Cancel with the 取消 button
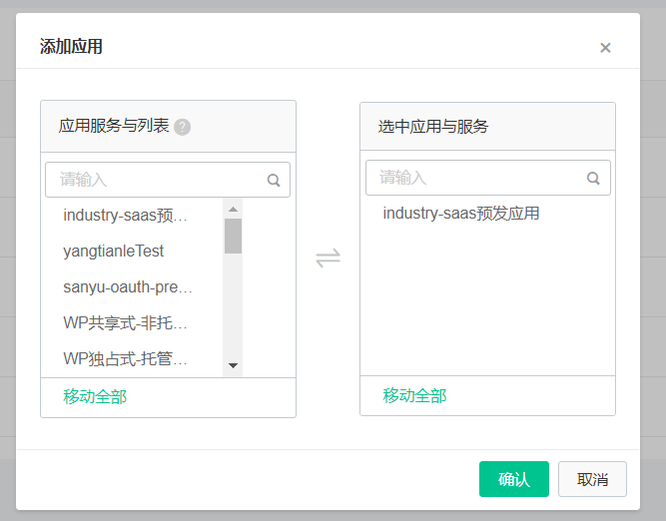Image resolution: width=666 pixels, height=521 pixels. click(x=592, y=479)
